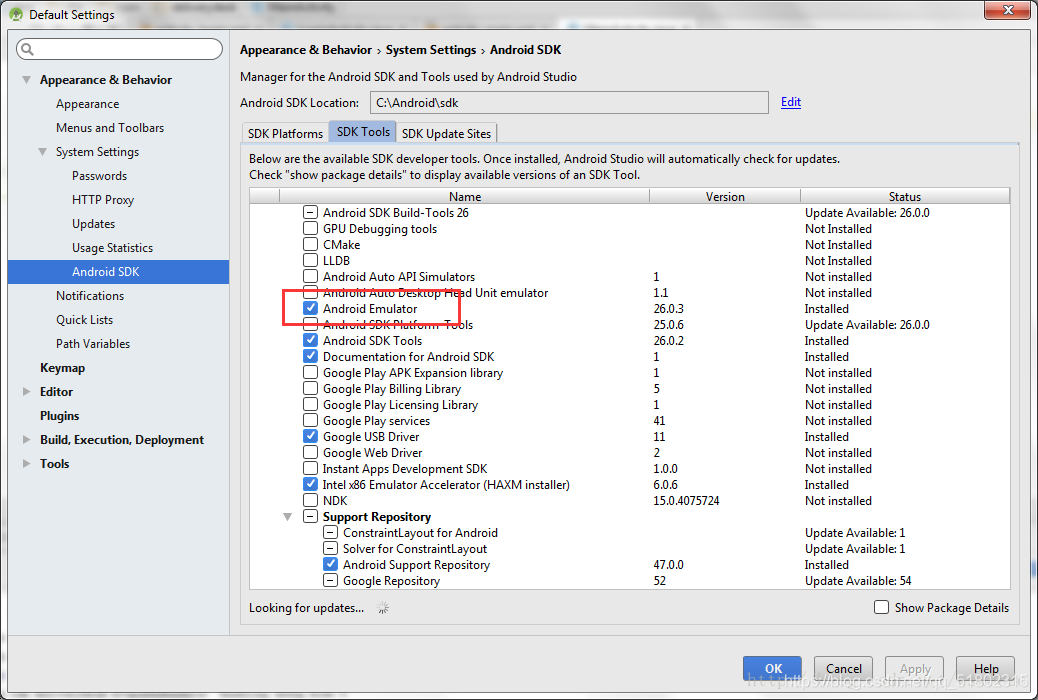The width and height of the screenshot is (1038, 700).
Task: Check Google Web Driver checkbox
Action: click(310, 452)
